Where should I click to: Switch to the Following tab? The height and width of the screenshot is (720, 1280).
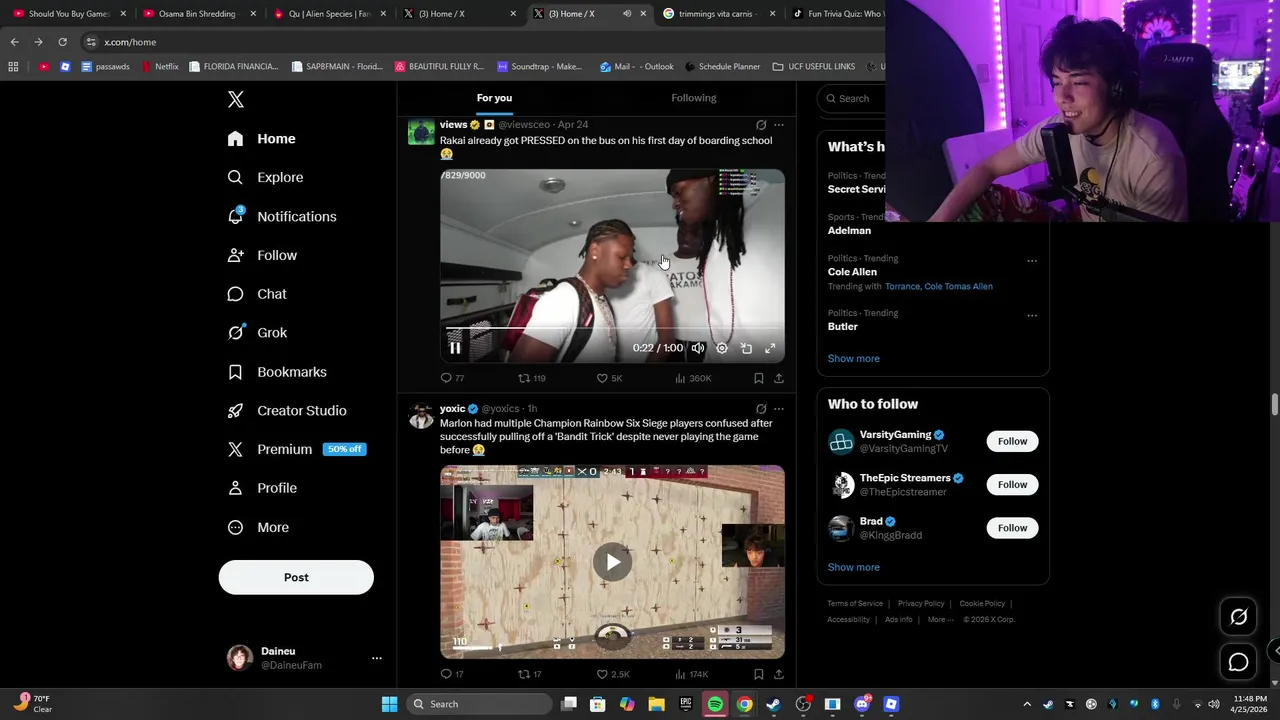coord(694,98)
